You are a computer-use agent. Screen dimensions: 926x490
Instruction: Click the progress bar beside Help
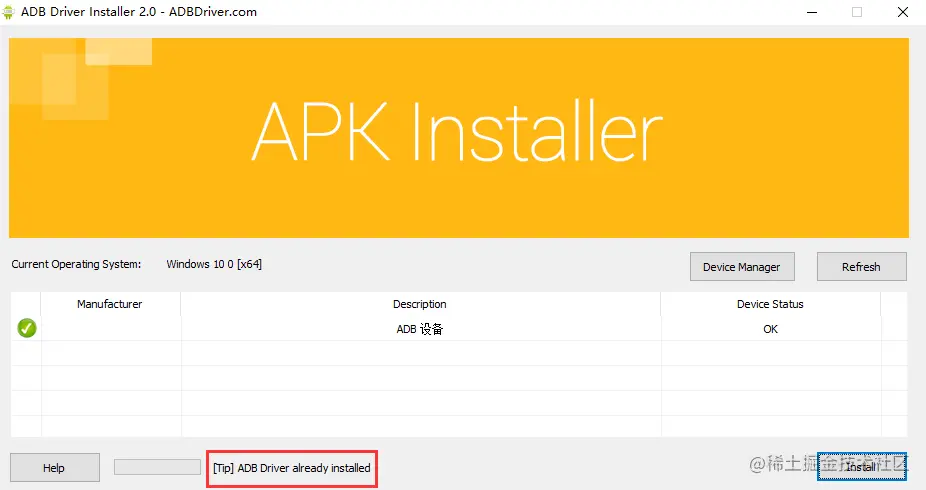(157, 467)
